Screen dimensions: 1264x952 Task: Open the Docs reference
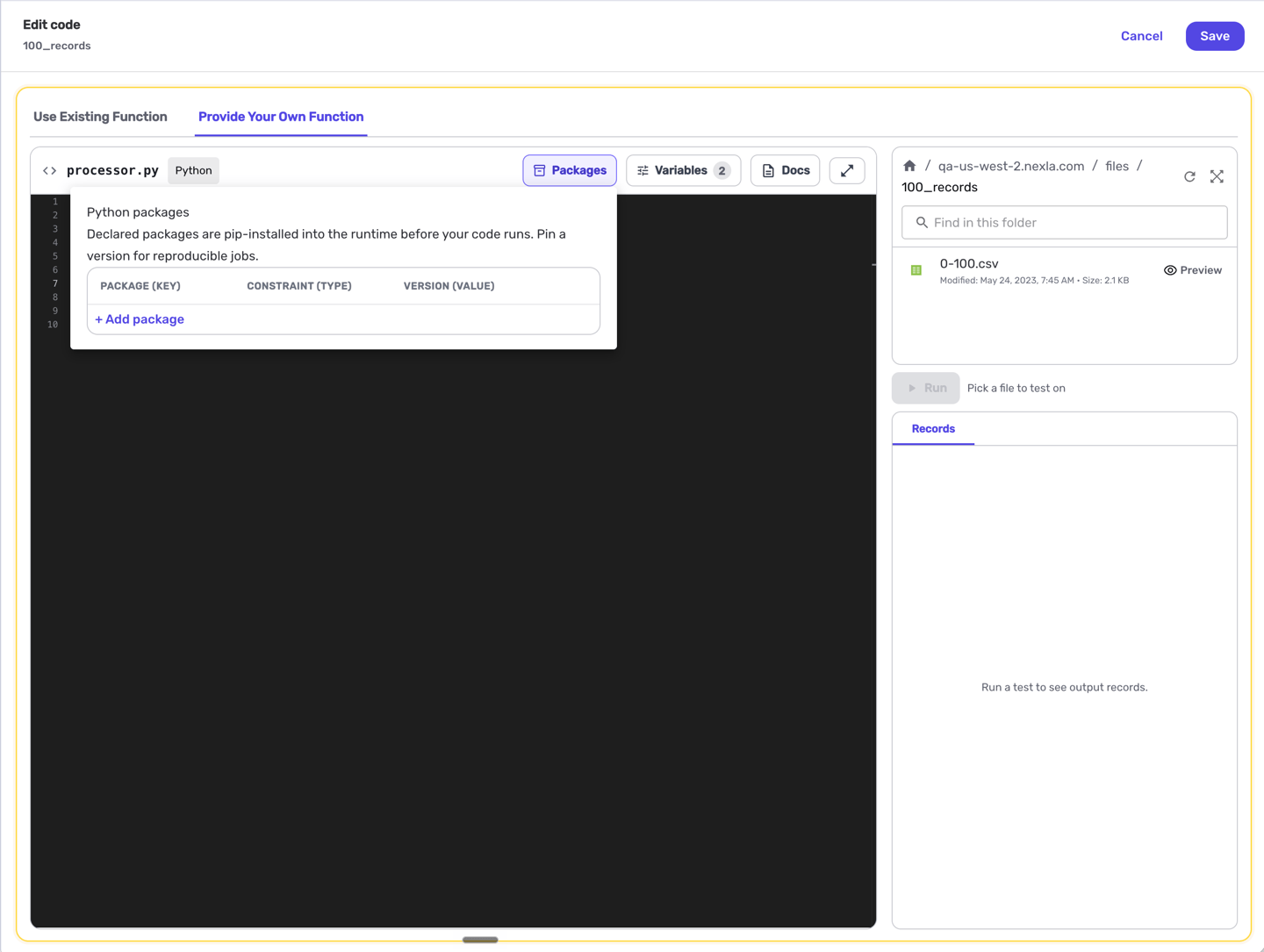click(x=785, y=170)
